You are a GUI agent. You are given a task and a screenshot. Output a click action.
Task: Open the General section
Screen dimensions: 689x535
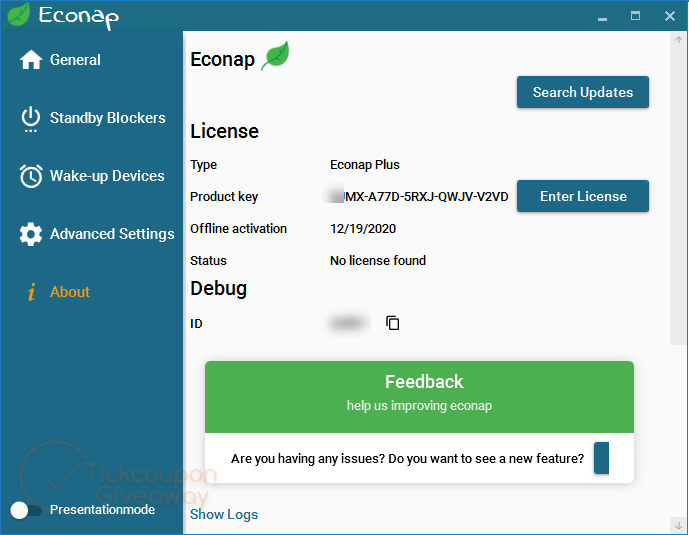pyautogui.click(x=75, y=60)
